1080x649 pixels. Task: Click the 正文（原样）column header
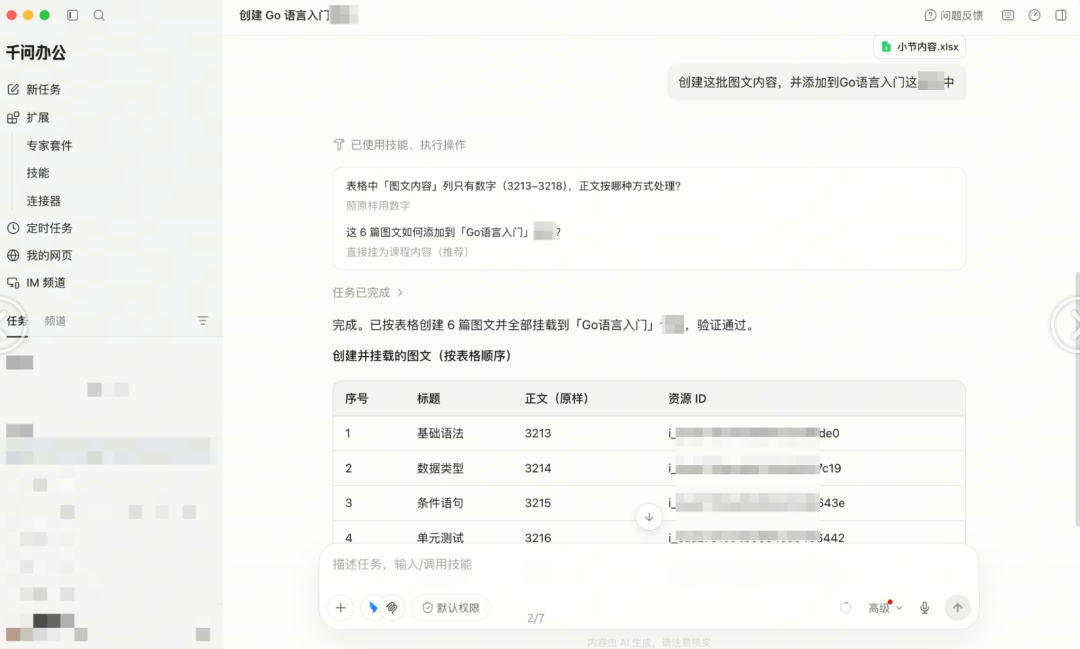coord(557,399)
